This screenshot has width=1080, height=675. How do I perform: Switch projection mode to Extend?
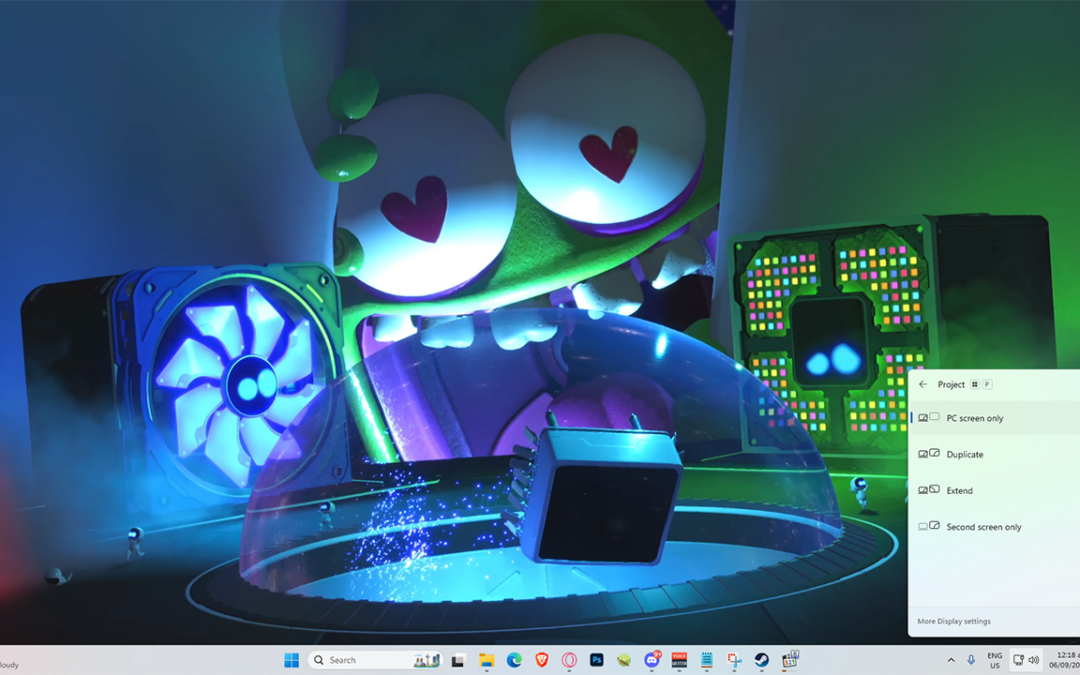959,490
